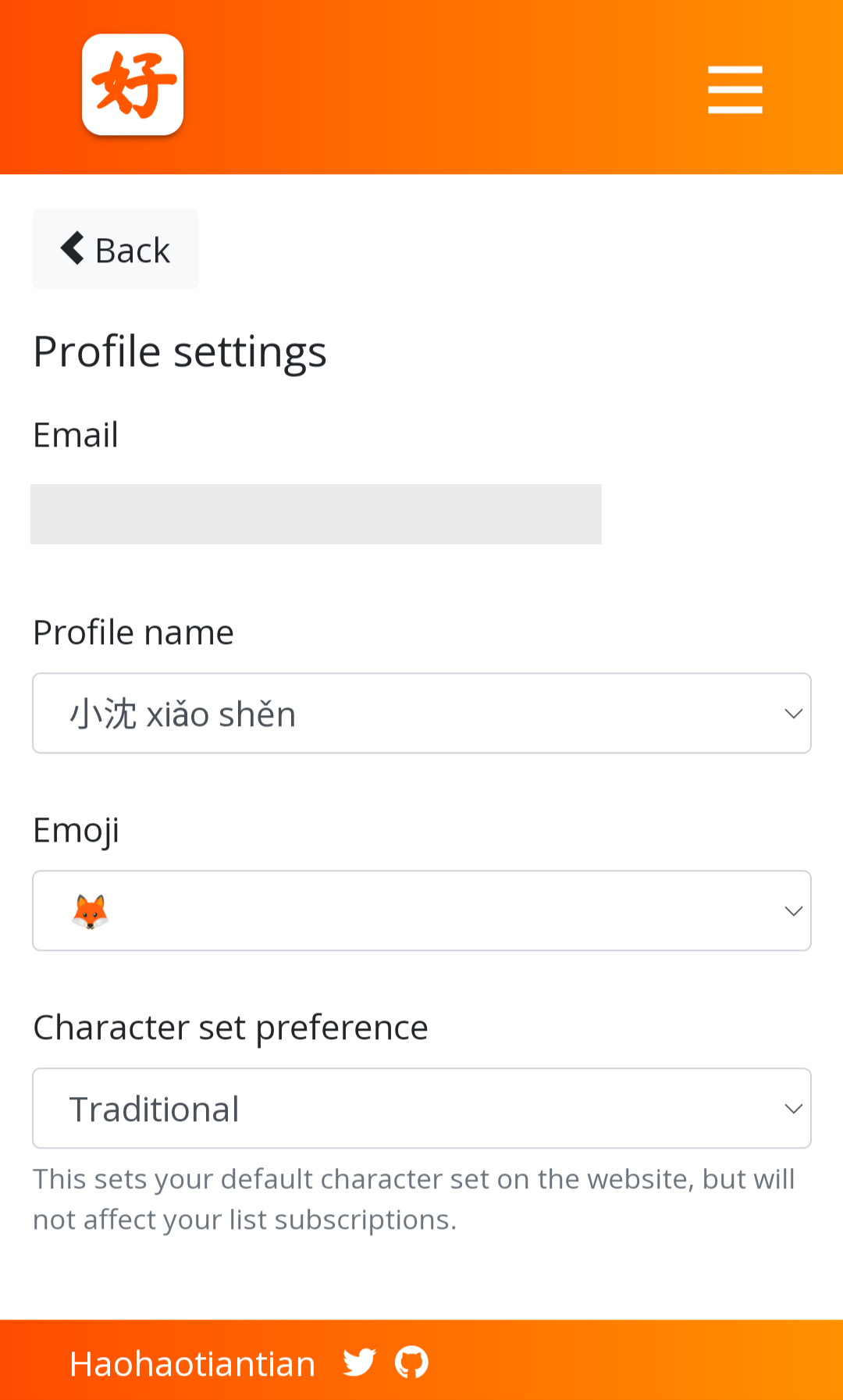Image resolution: width=843 pixels, height=1400 pixels.
Task: Open the Traditional character set dropdown
Action: pyautogui.click(x=421, y=1109)
